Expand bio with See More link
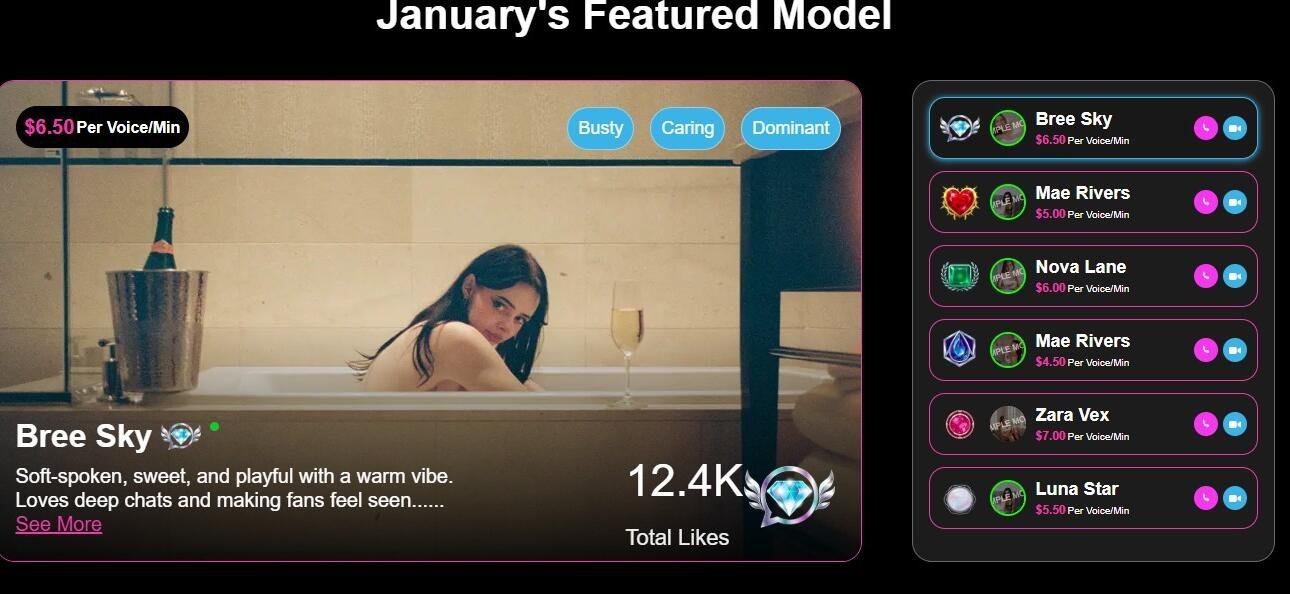 59,524
